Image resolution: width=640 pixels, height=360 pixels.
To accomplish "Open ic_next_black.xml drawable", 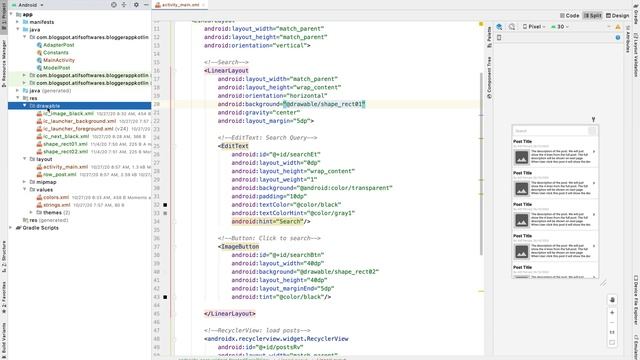I will (66, 136).
